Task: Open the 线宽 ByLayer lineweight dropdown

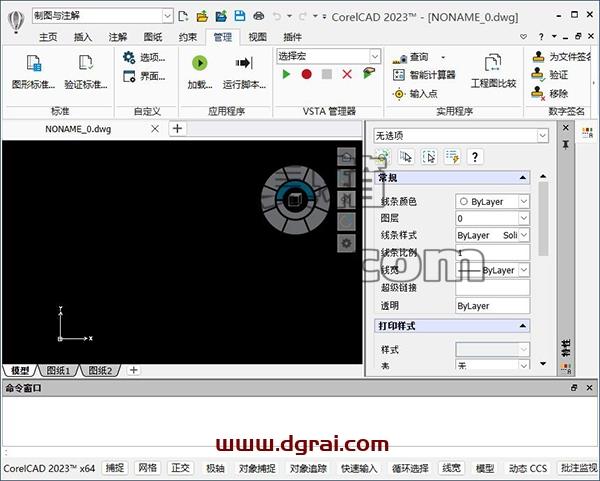Action: [x=524, y=270]
